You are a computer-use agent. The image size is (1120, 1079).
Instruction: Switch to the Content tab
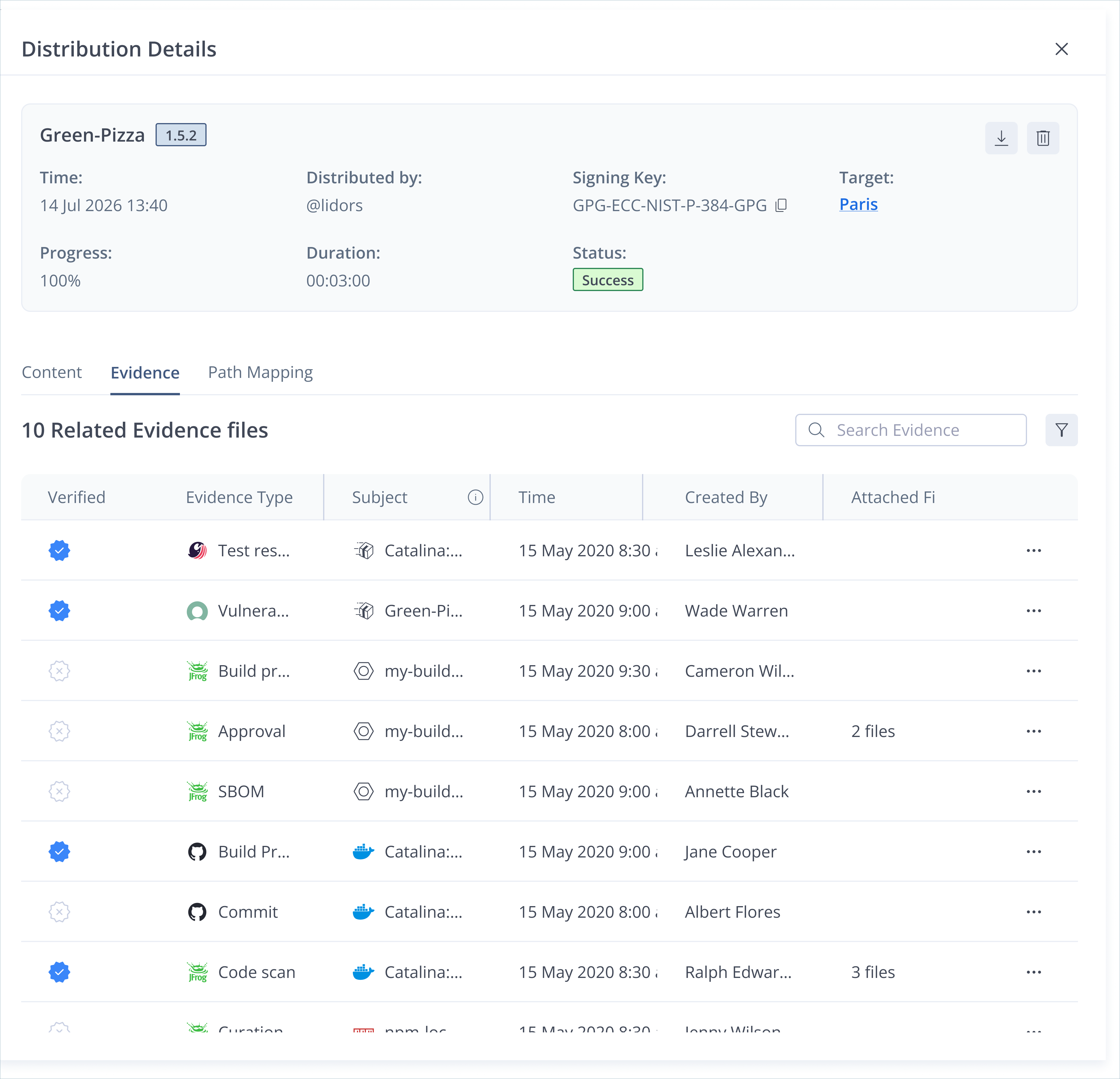click(52, 372)
